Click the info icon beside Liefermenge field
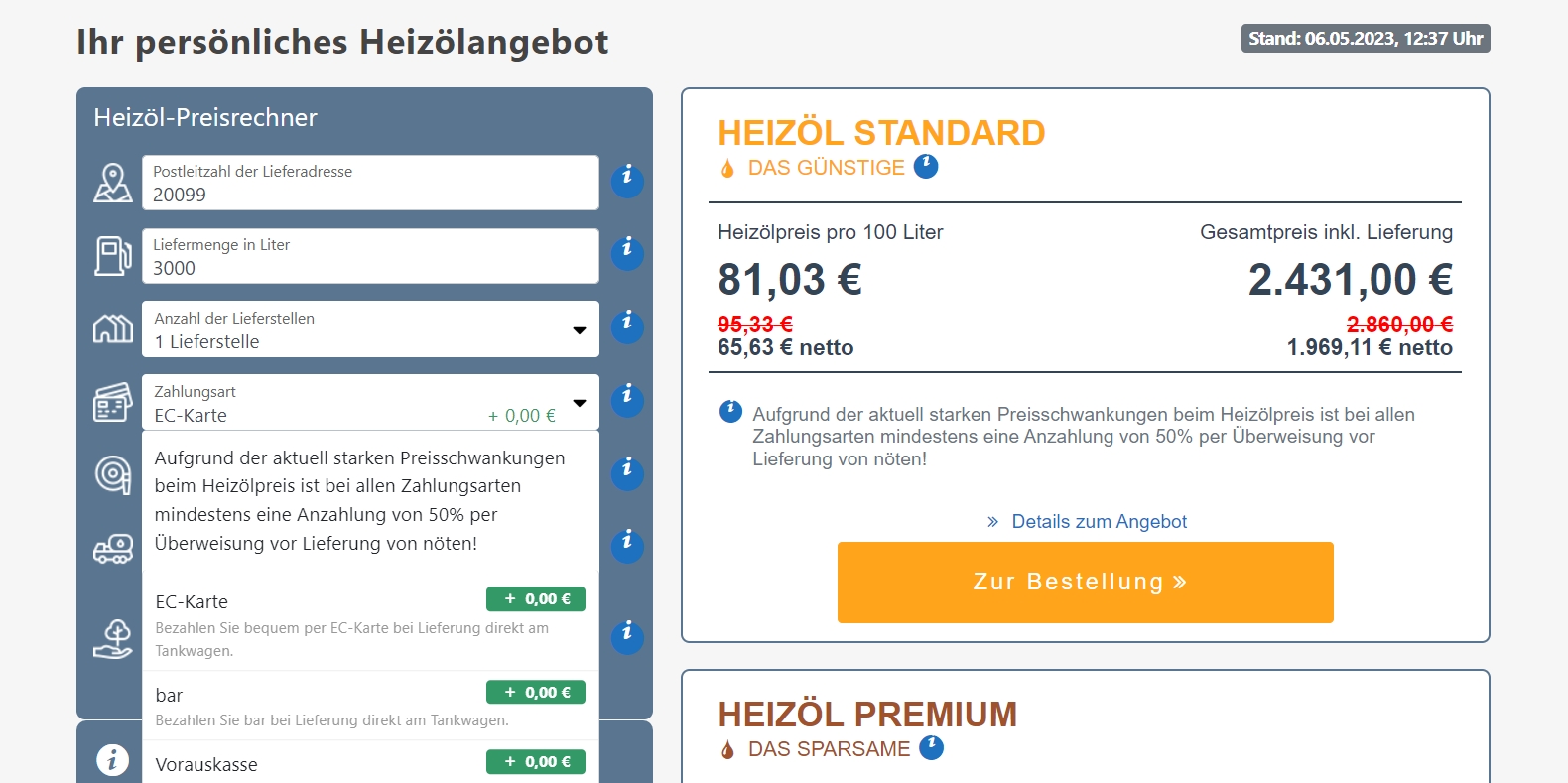Viewport: 1568px width, 783px height. 627,252
